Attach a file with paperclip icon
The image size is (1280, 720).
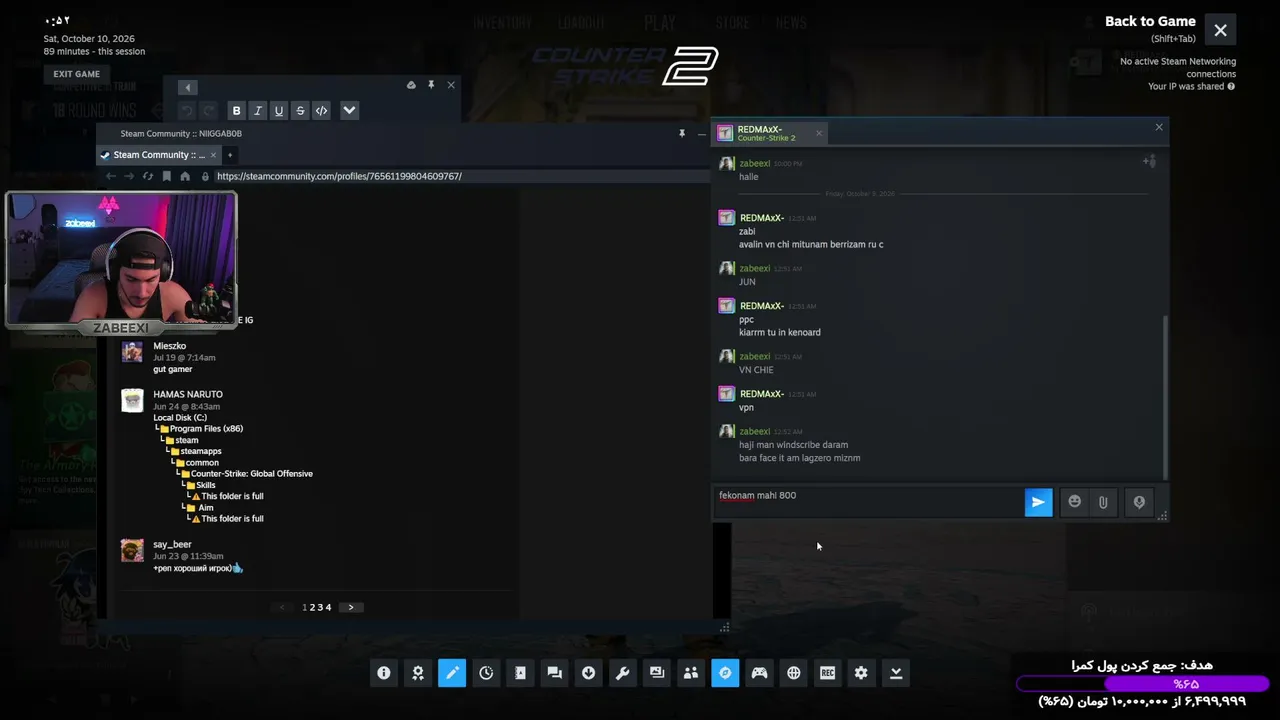(x=1103, y=502)
